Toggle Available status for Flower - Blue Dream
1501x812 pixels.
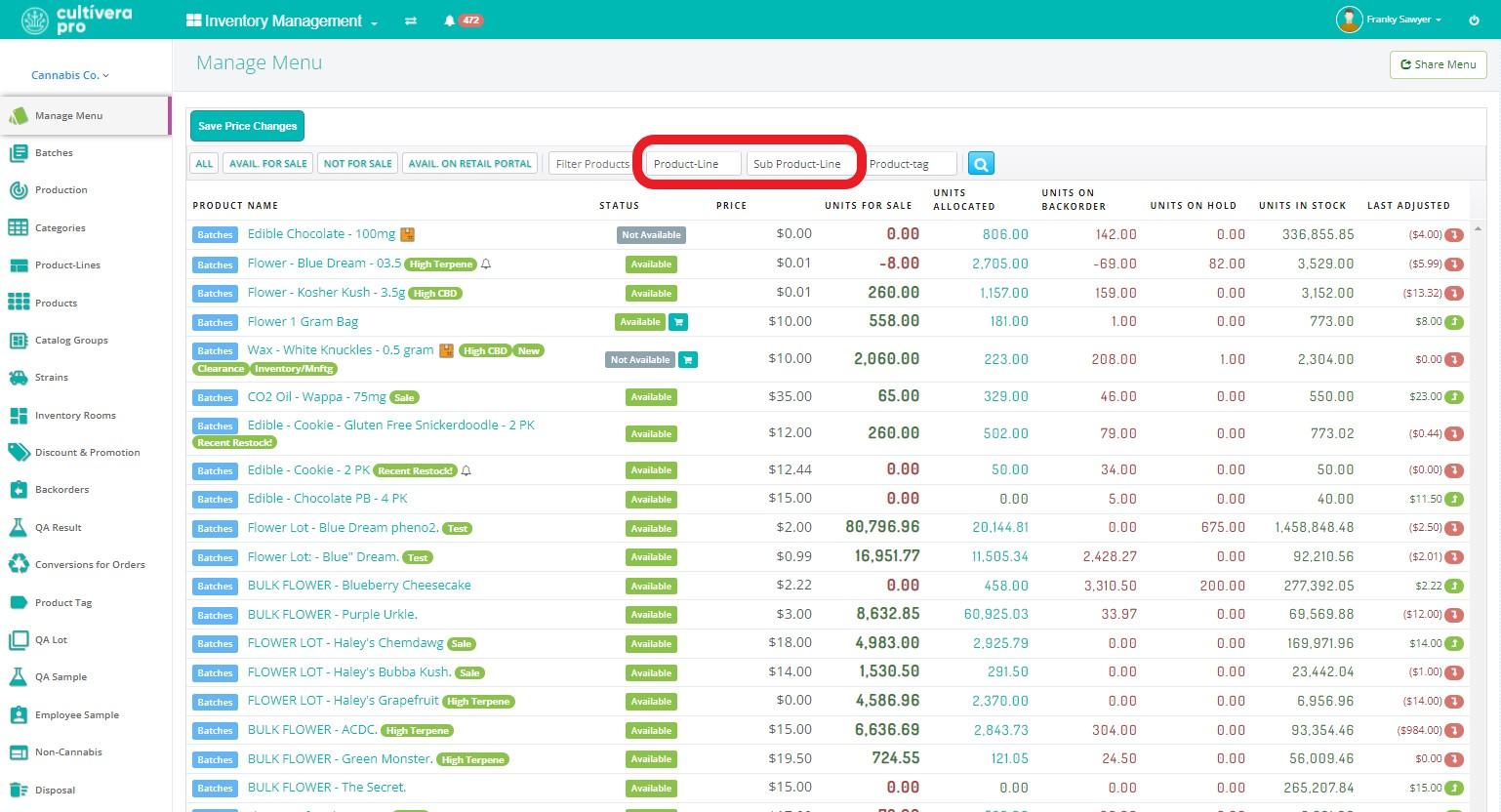[651, 264]
